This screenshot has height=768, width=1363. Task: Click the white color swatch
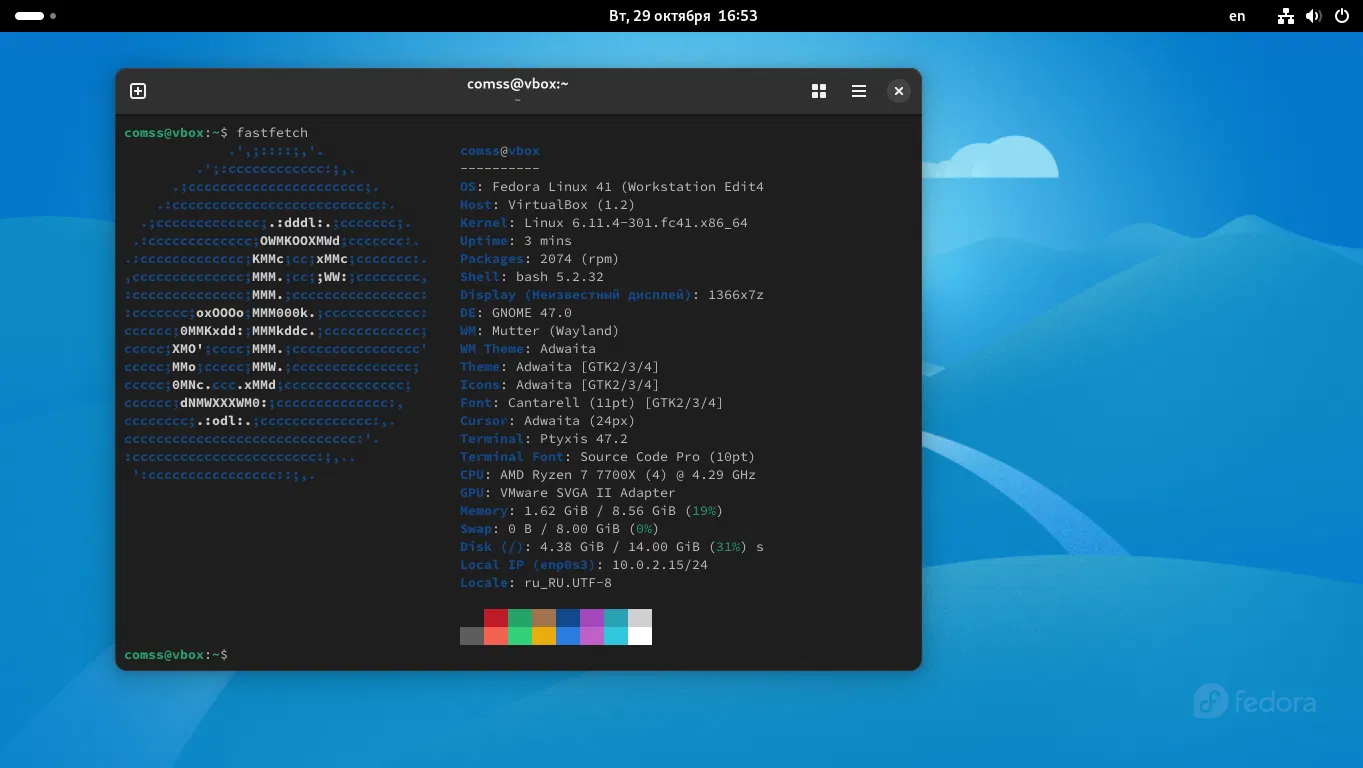click(640, 636)
